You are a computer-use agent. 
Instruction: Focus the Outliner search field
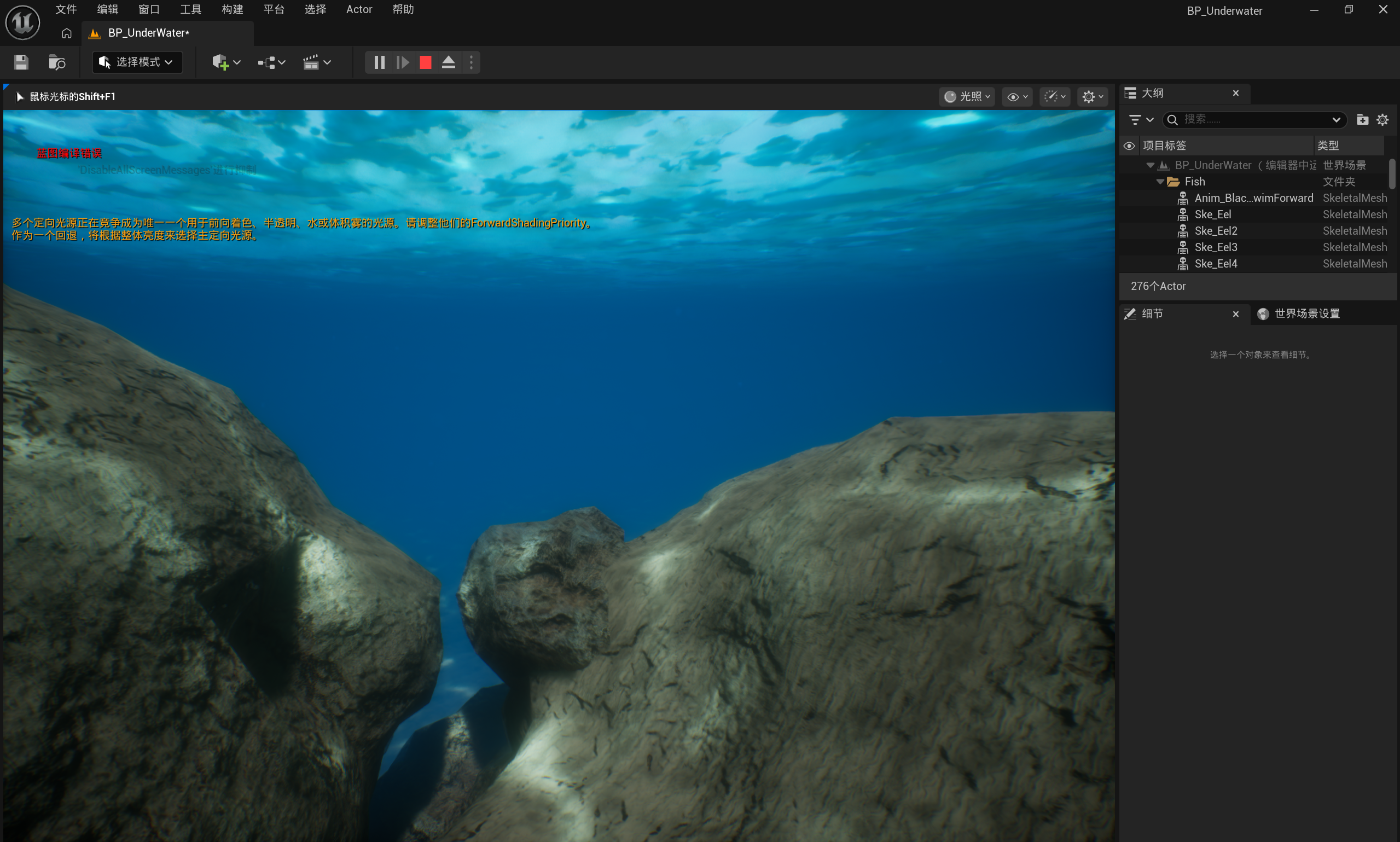point(1254,120)
